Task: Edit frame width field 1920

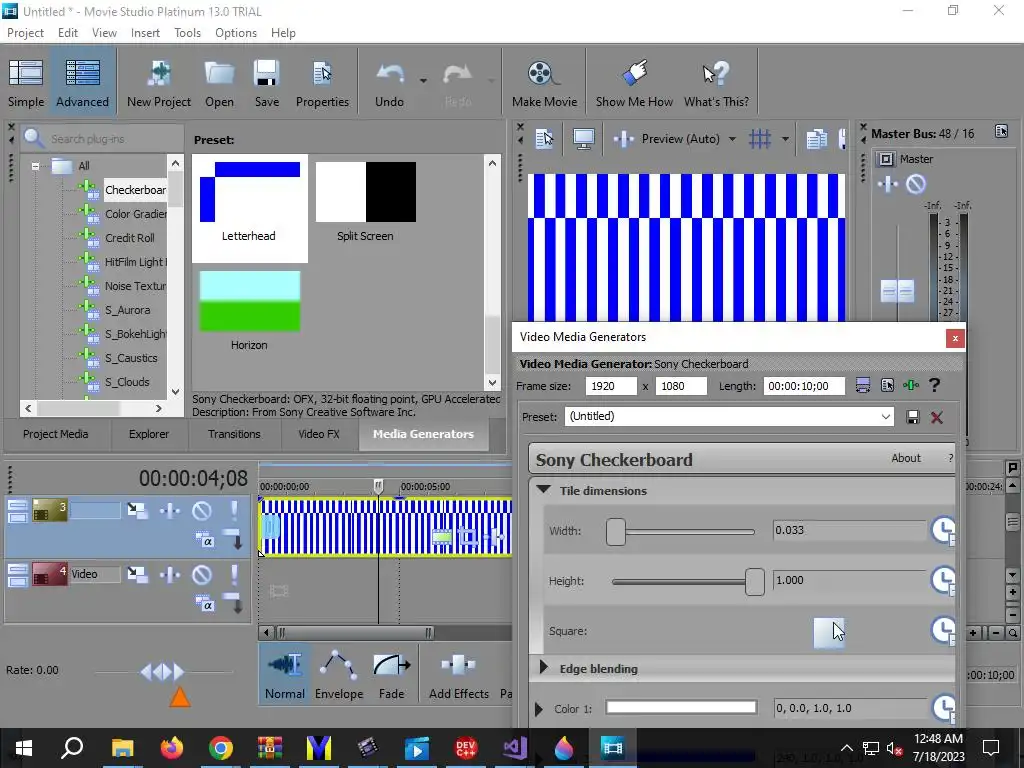Action: click(611, 386)
